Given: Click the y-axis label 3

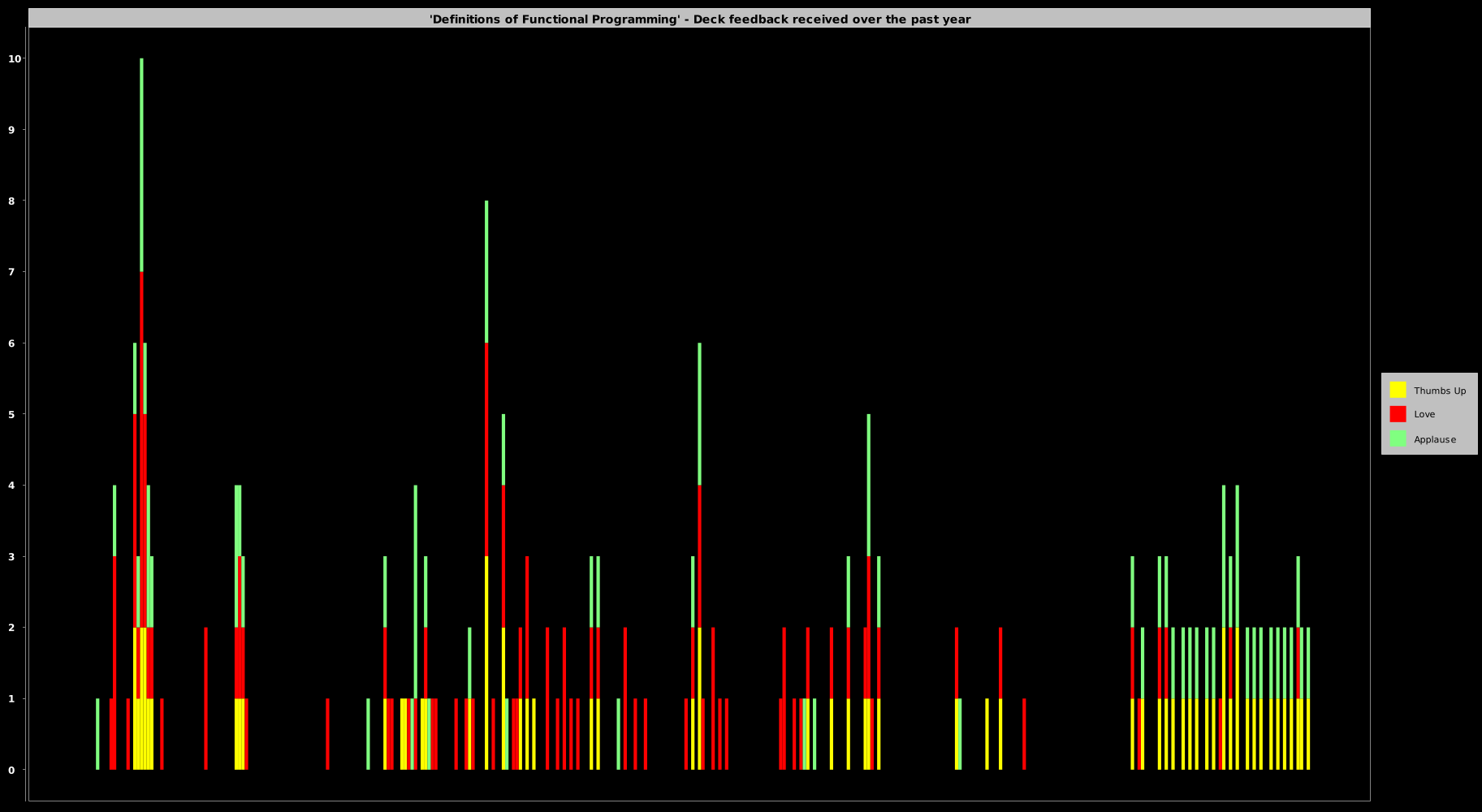Looking at the screenshot, I should click(12, 556).
